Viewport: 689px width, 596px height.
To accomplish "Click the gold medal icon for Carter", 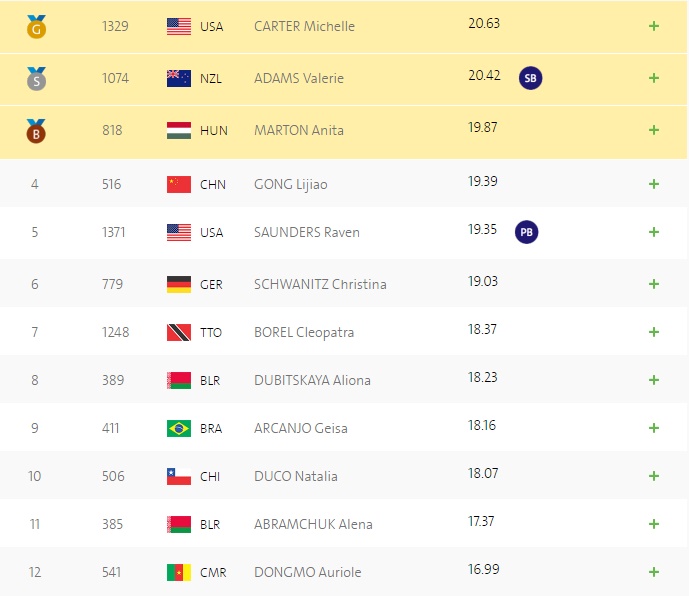I will coord(36,27).
